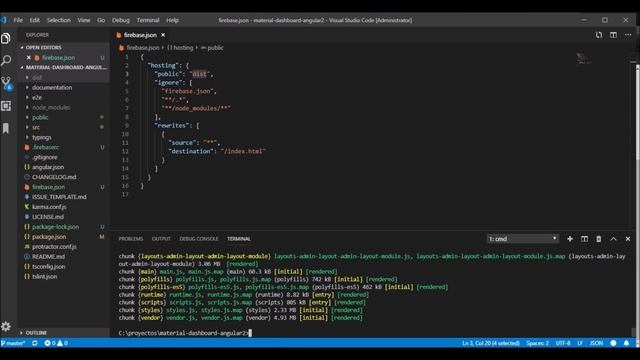Open the Explorer view in activity bar
Viewport: 640px width, 360px height.
coord(6,38)
